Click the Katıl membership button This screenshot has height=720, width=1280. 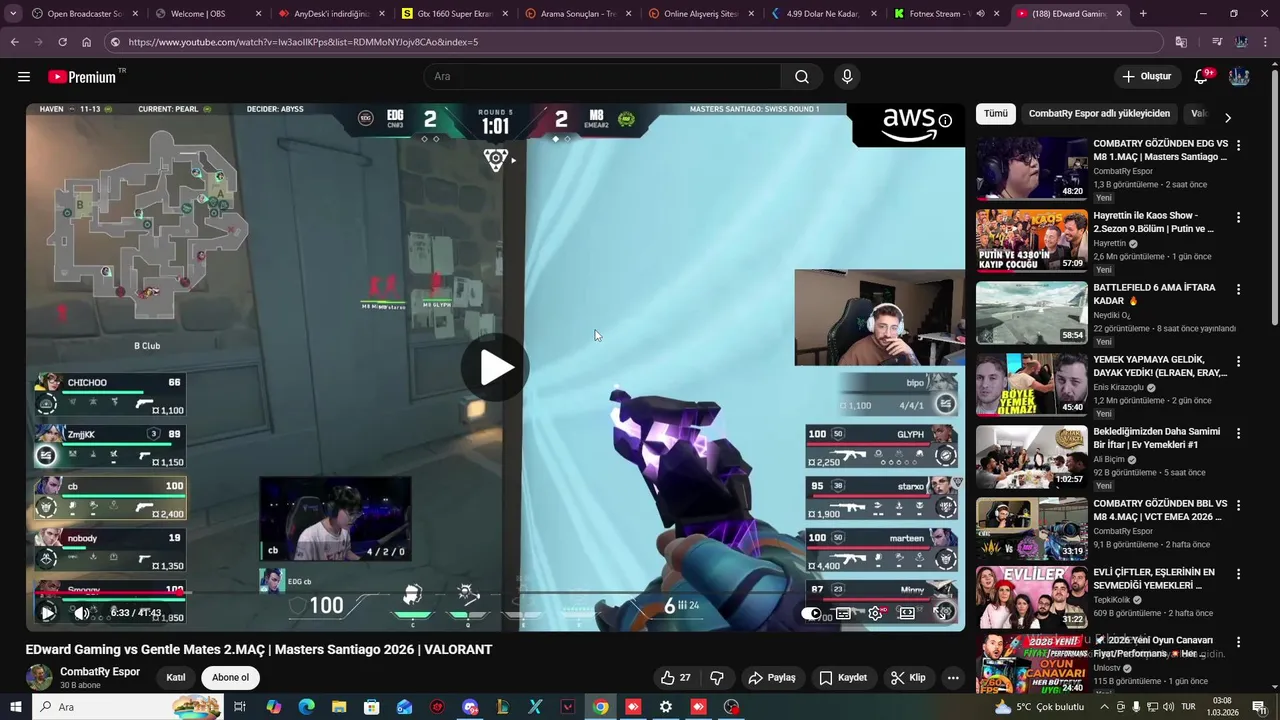click(176, 678)
